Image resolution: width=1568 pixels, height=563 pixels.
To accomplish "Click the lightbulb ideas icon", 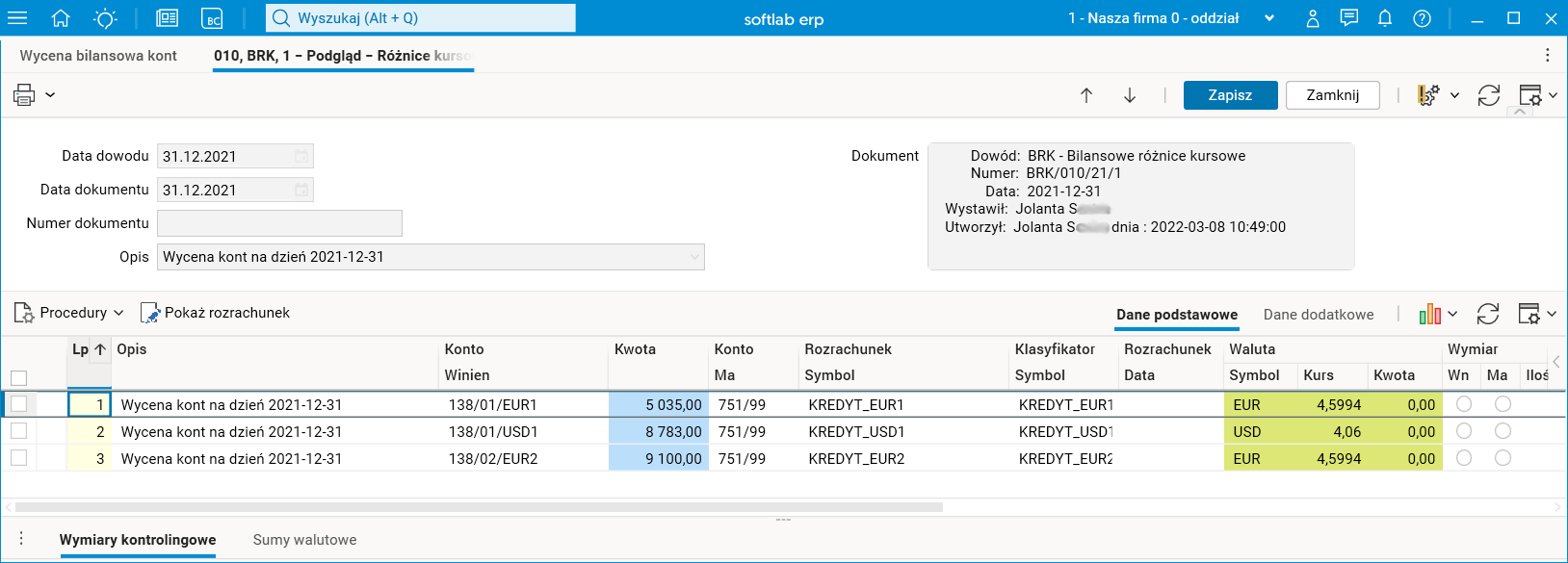I will point(105,18).
